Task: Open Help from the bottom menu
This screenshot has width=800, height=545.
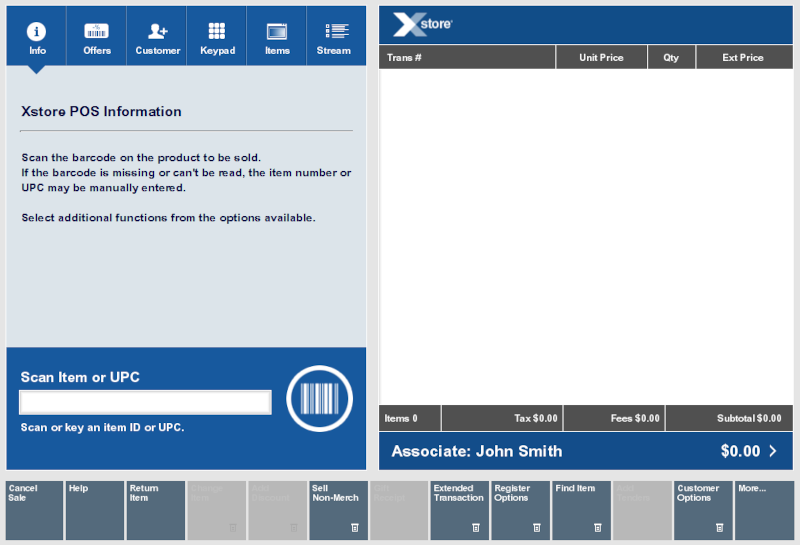Action: pyautogui.click(x=95, y=510)
